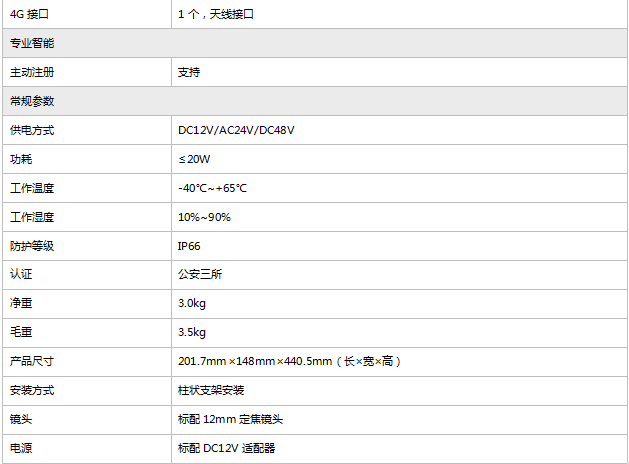629x464 pixels.
Task: Click the 标配 DC12V 适配器 power value
Action: 225,447
